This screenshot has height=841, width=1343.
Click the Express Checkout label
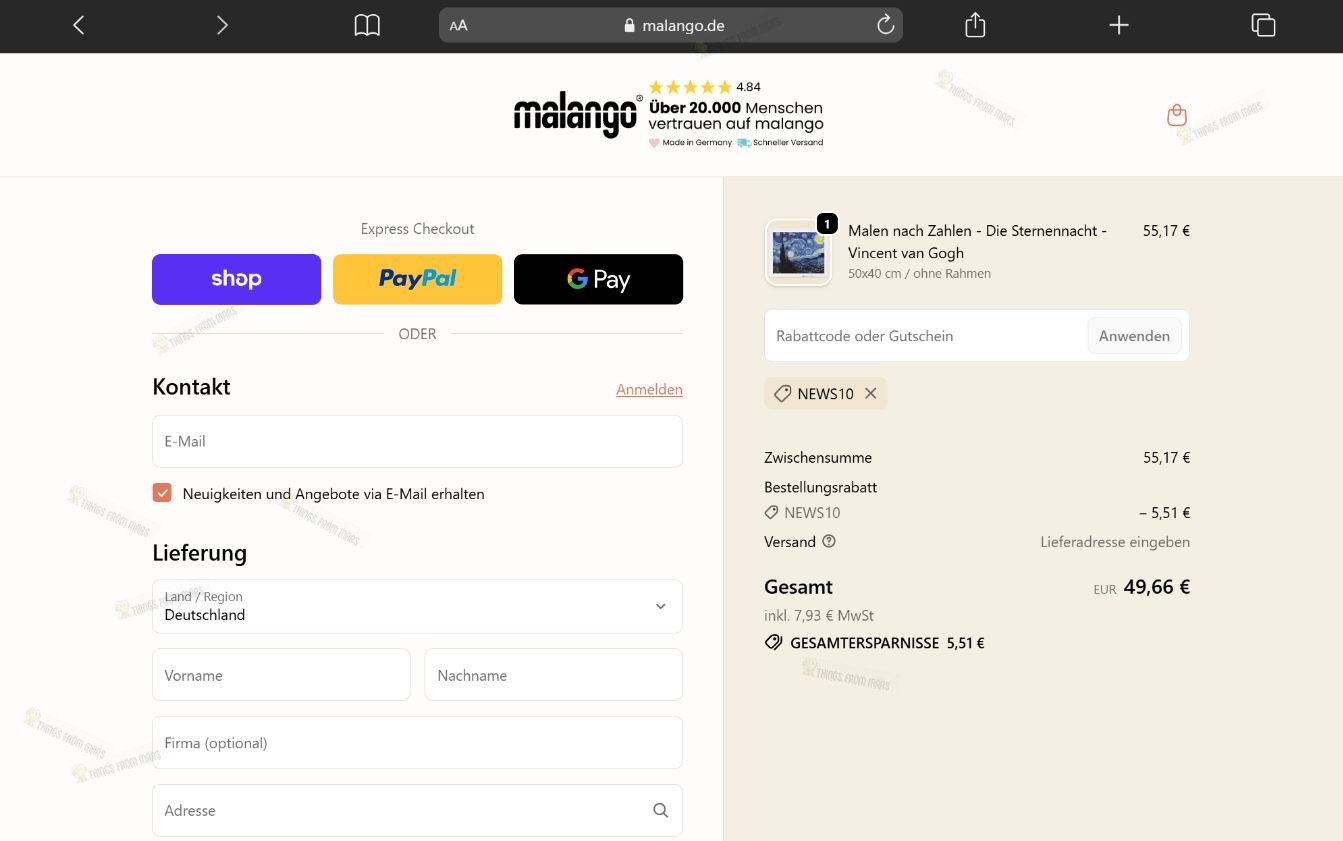(417, 229)
